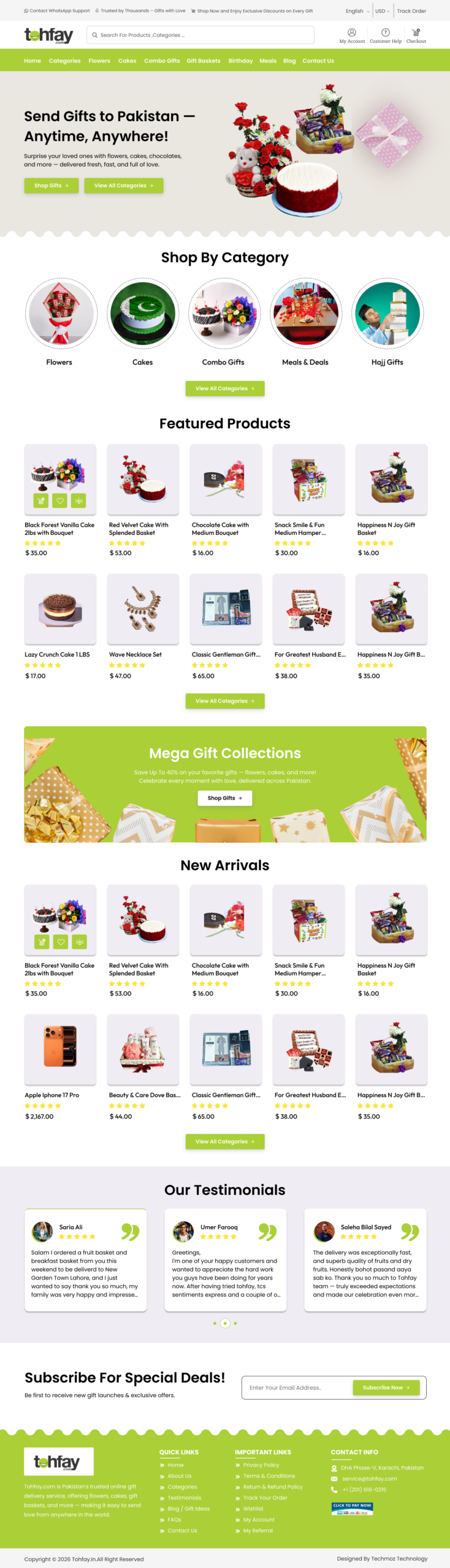
Task: Open the My Account icon
Action: tap(351, 32)
